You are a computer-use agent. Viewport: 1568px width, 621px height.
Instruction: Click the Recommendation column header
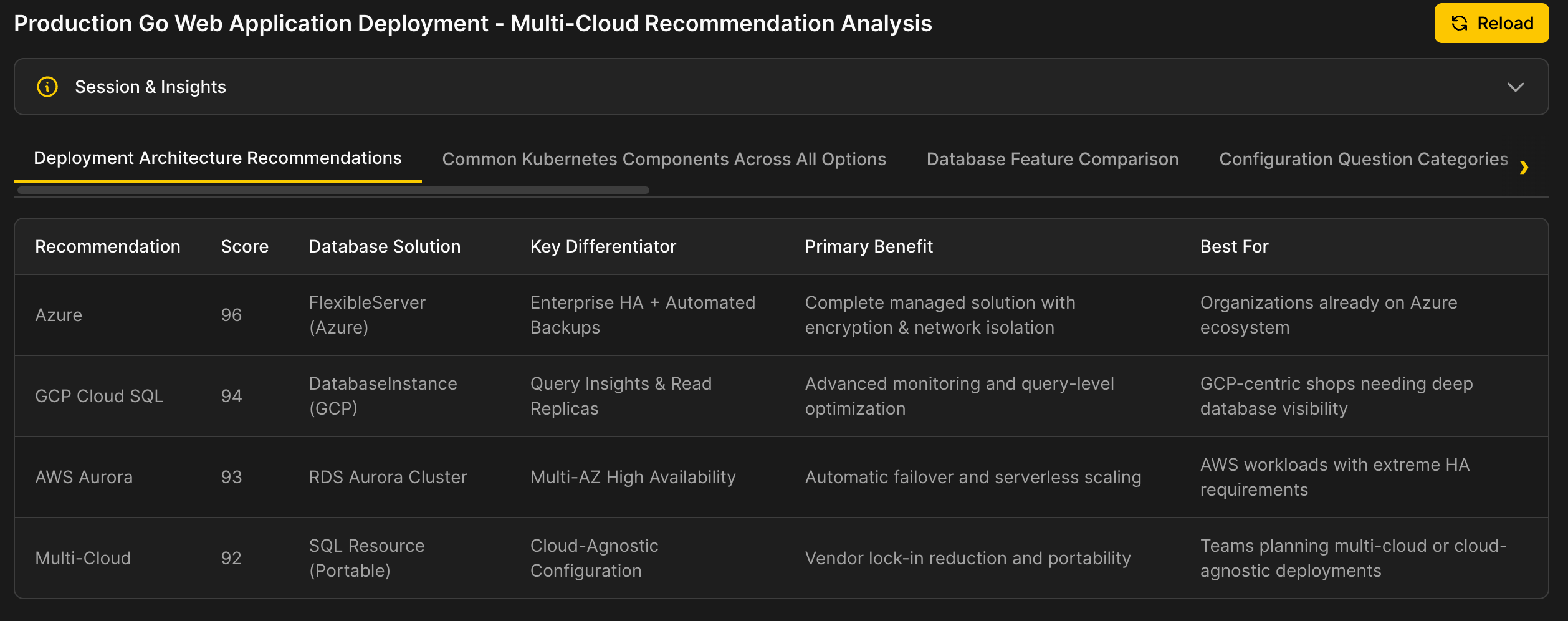[107, 246]
